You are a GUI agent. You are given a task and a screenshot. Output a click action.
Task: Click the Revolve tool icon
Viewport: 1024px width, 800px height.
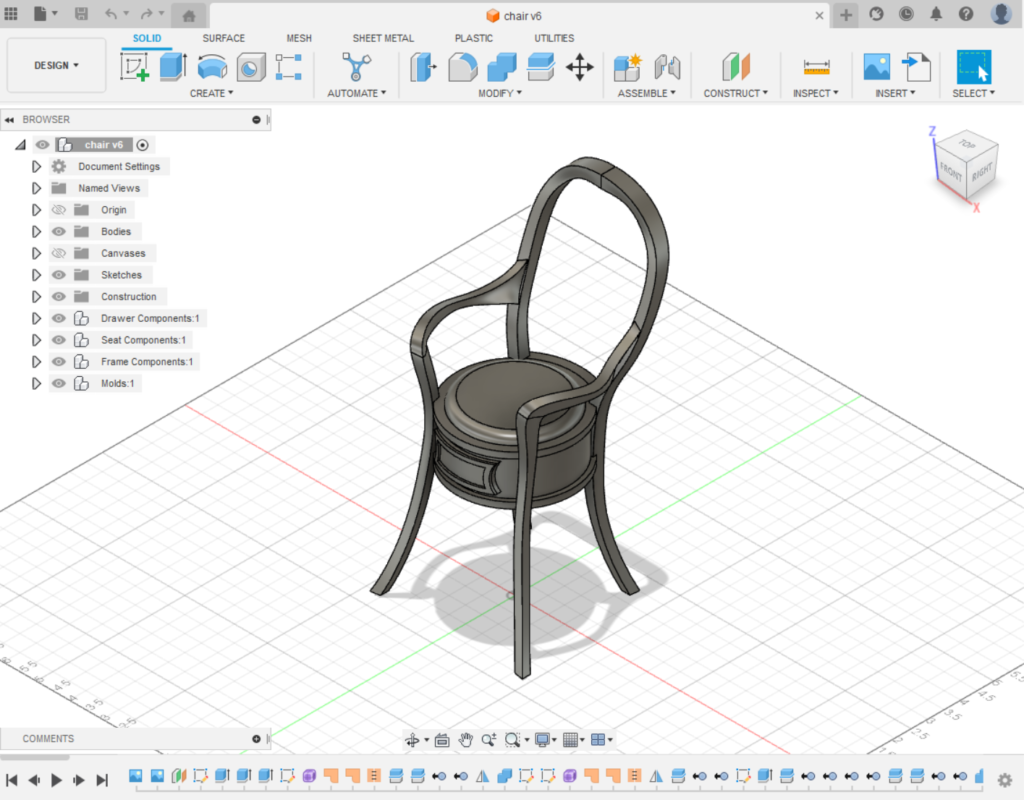(x=212, y=67)
